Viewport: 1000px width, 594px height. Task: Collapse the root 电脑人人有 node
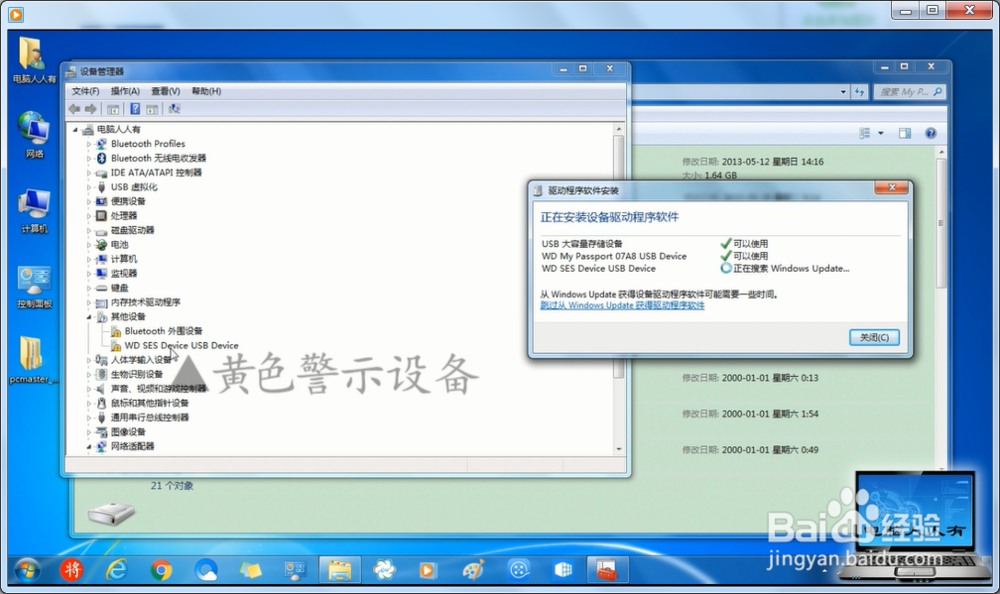(x=75, y=130)
